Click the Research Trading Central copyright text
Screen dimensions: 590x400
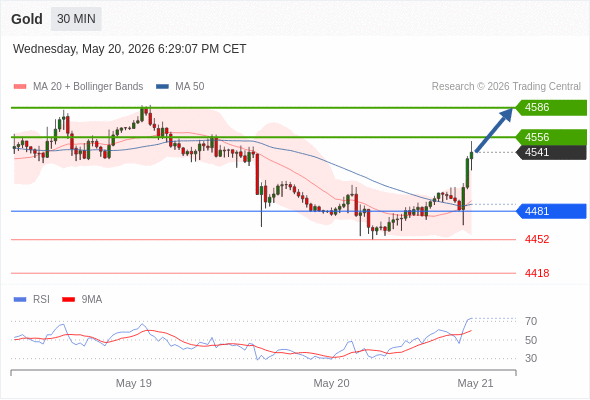506,87
